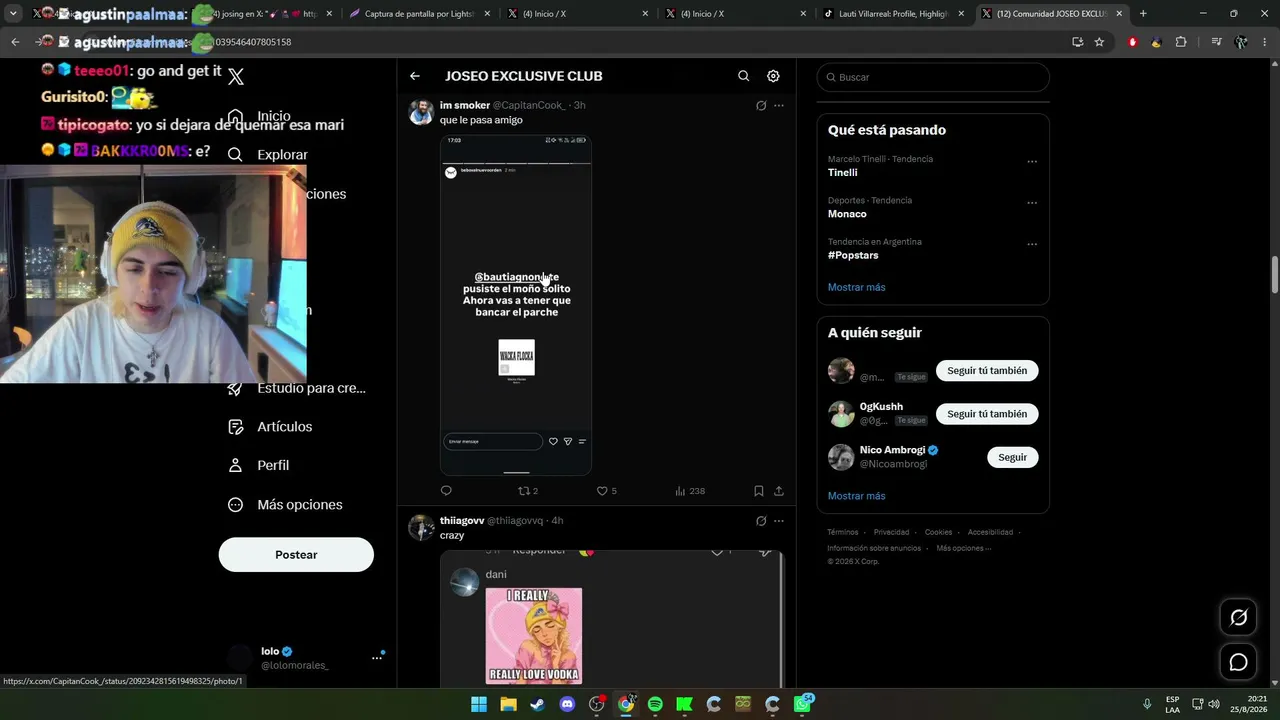Screen dimensions: 1280x720
Task: Open Kick app from the taskbar
Action: point(684,705)
